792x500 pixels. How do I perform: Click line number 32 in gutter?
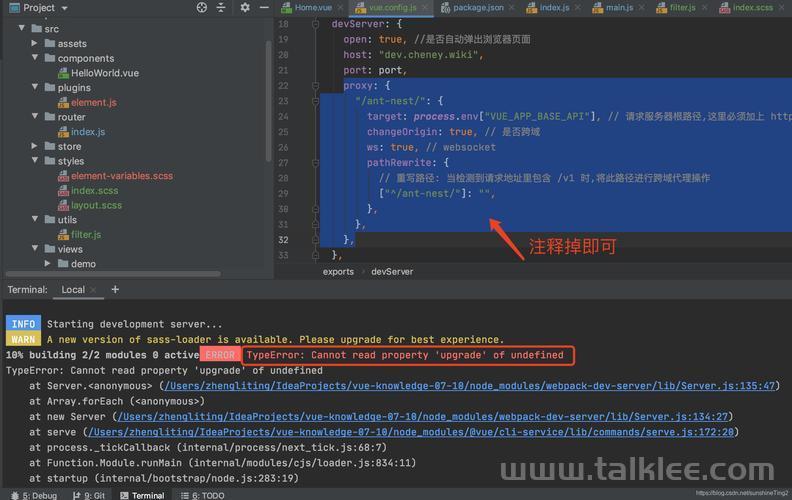(x=284, y=240)
